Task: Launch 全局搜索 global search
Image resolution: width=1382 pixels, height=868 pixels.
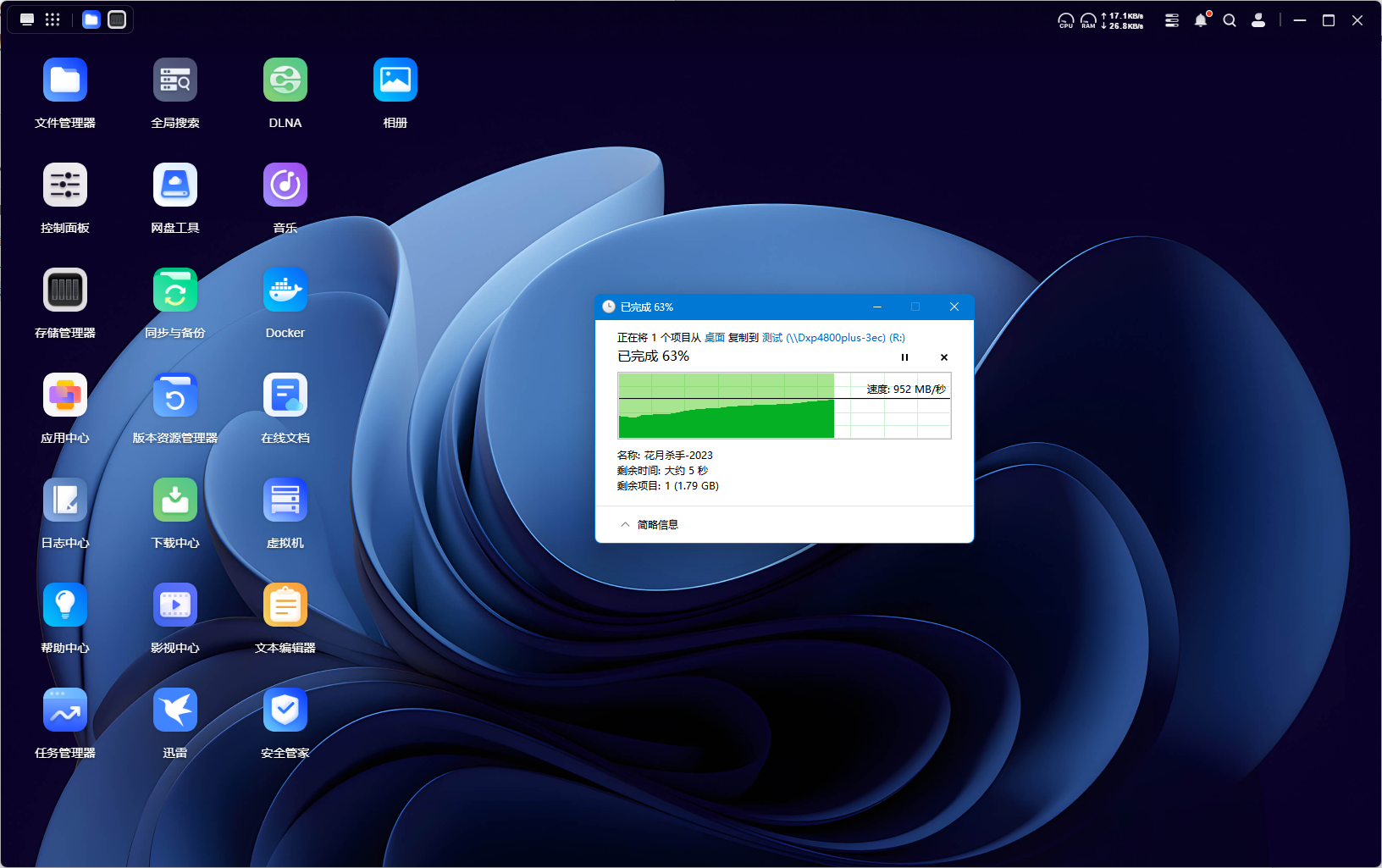Action: (x=175, y=80)
